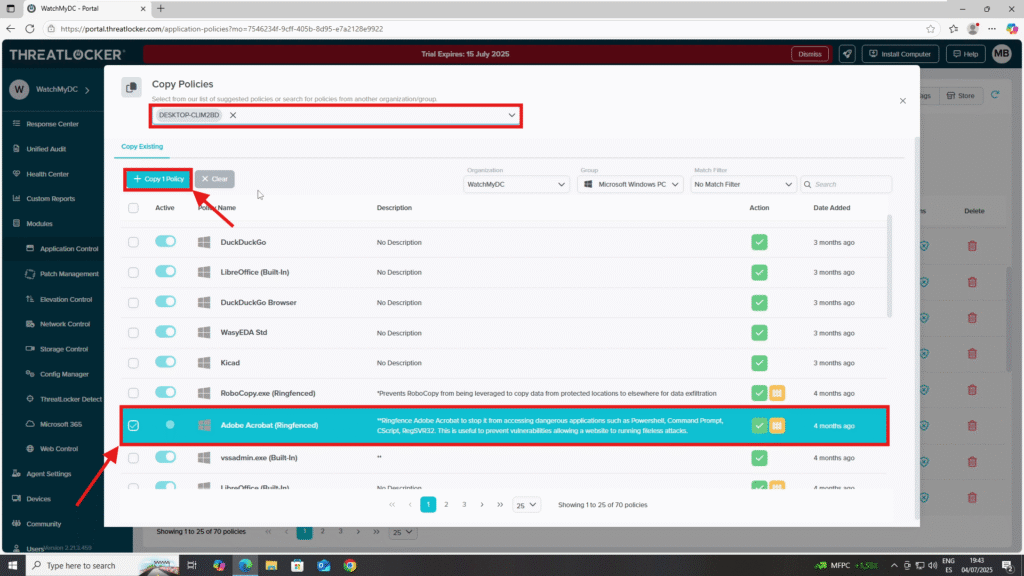Open ThreatLocker Detect module
1024x576 pixels.
coord(70,399)
